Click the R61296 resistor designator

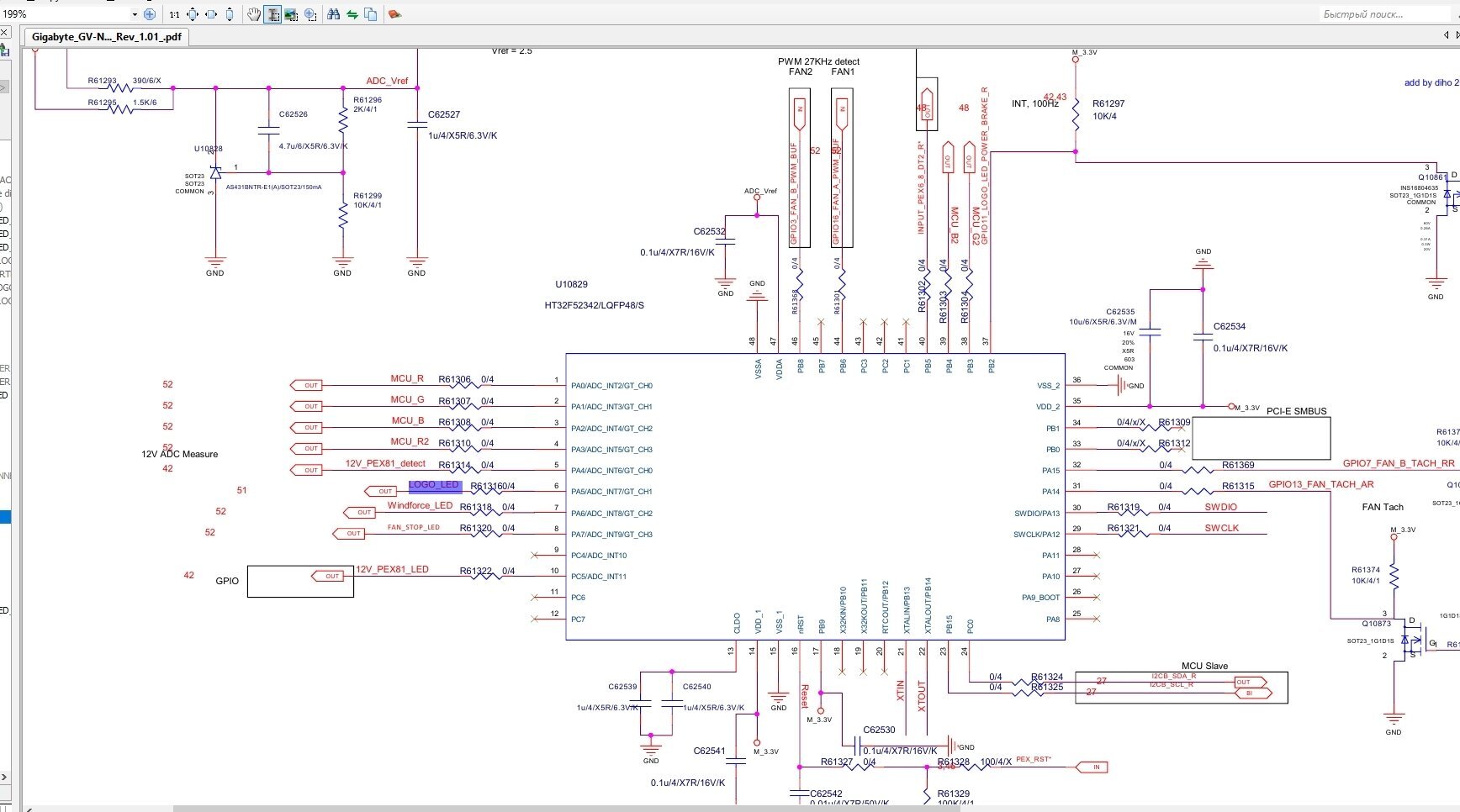(x=368, y=100)
